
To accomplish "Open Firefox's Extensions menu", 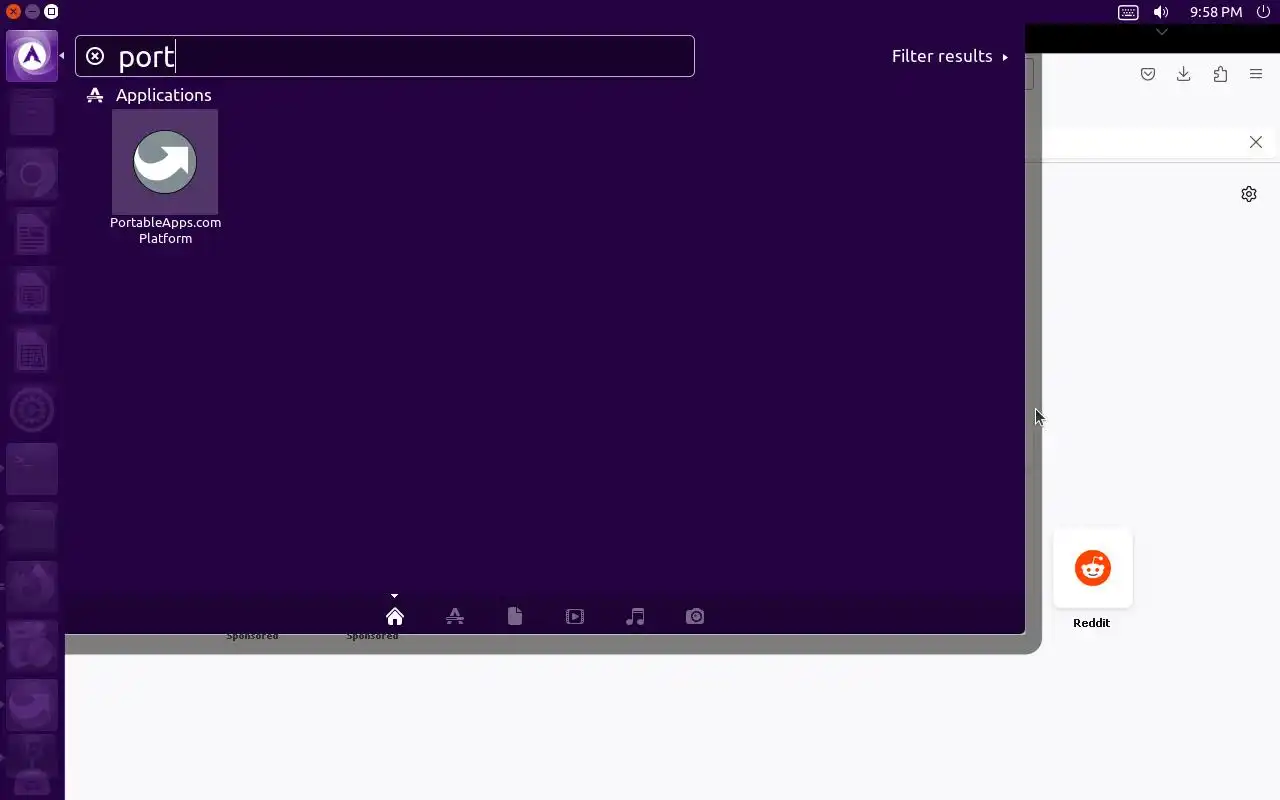I will (1220, 74).
